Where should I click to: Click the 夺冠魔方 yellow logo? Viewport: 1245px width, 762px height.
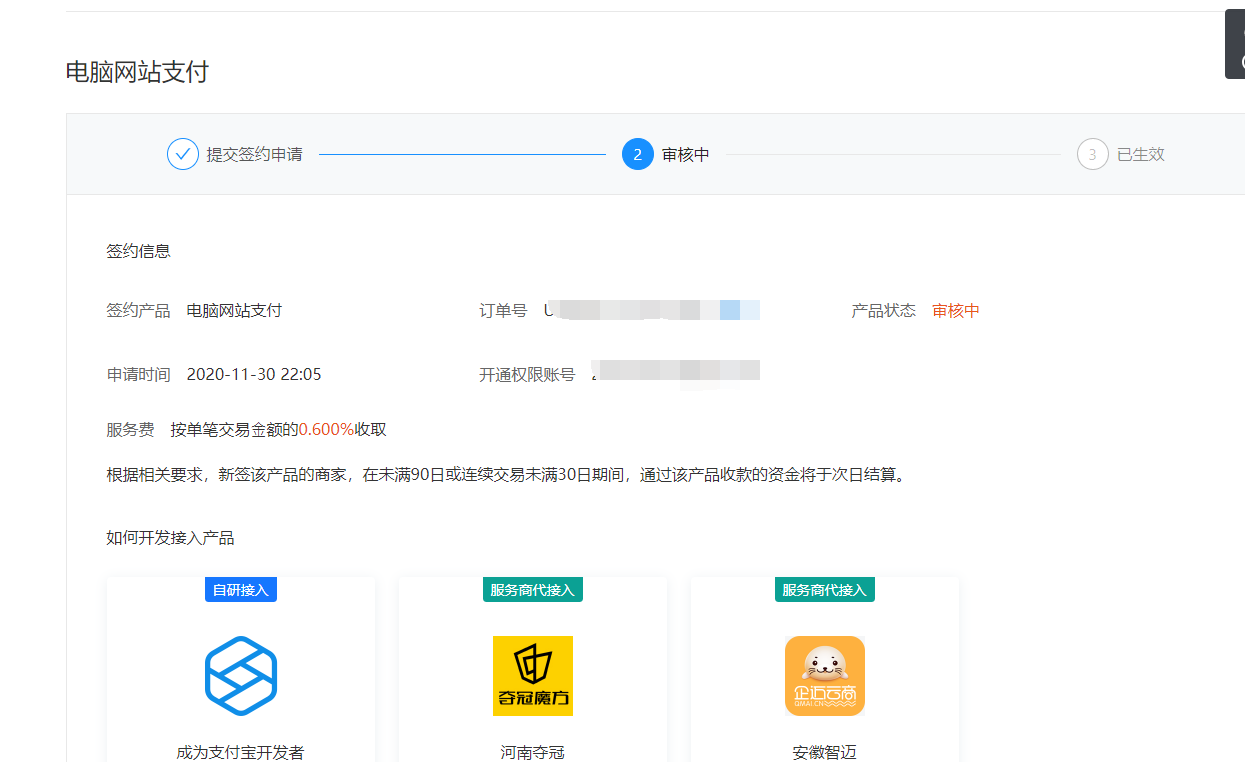[x=533, y=676]
